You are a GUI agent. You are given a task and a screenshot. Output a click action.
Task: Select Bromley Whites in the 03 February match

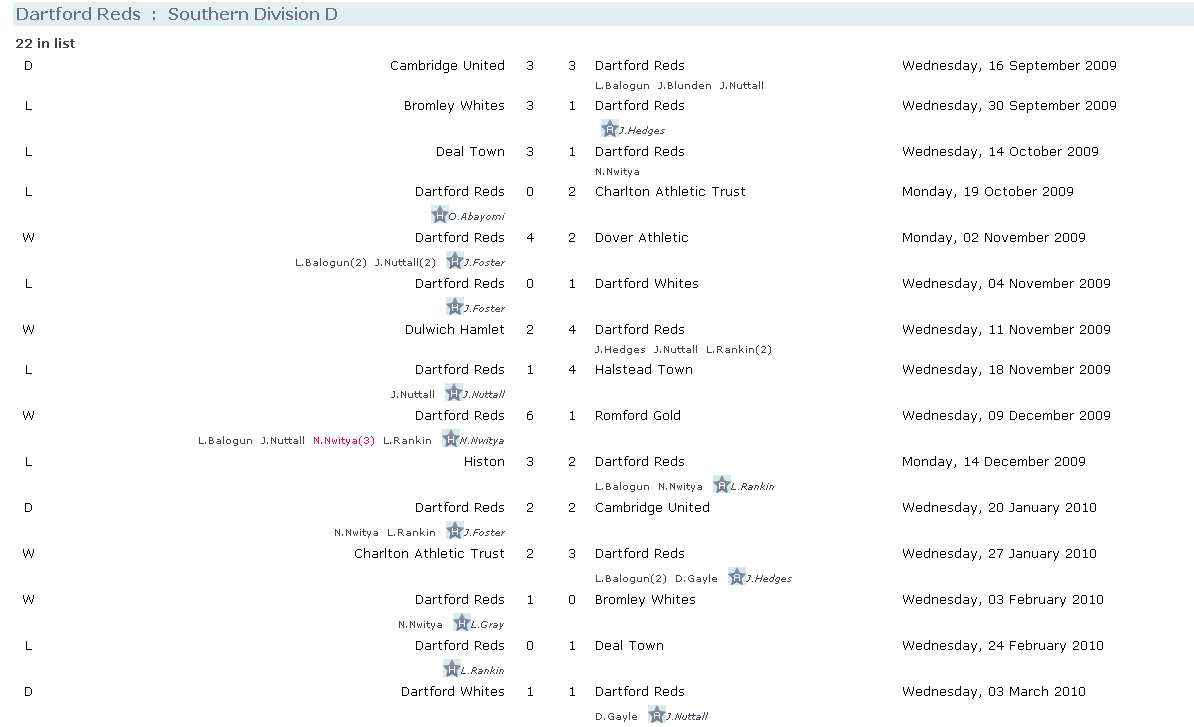645,600
